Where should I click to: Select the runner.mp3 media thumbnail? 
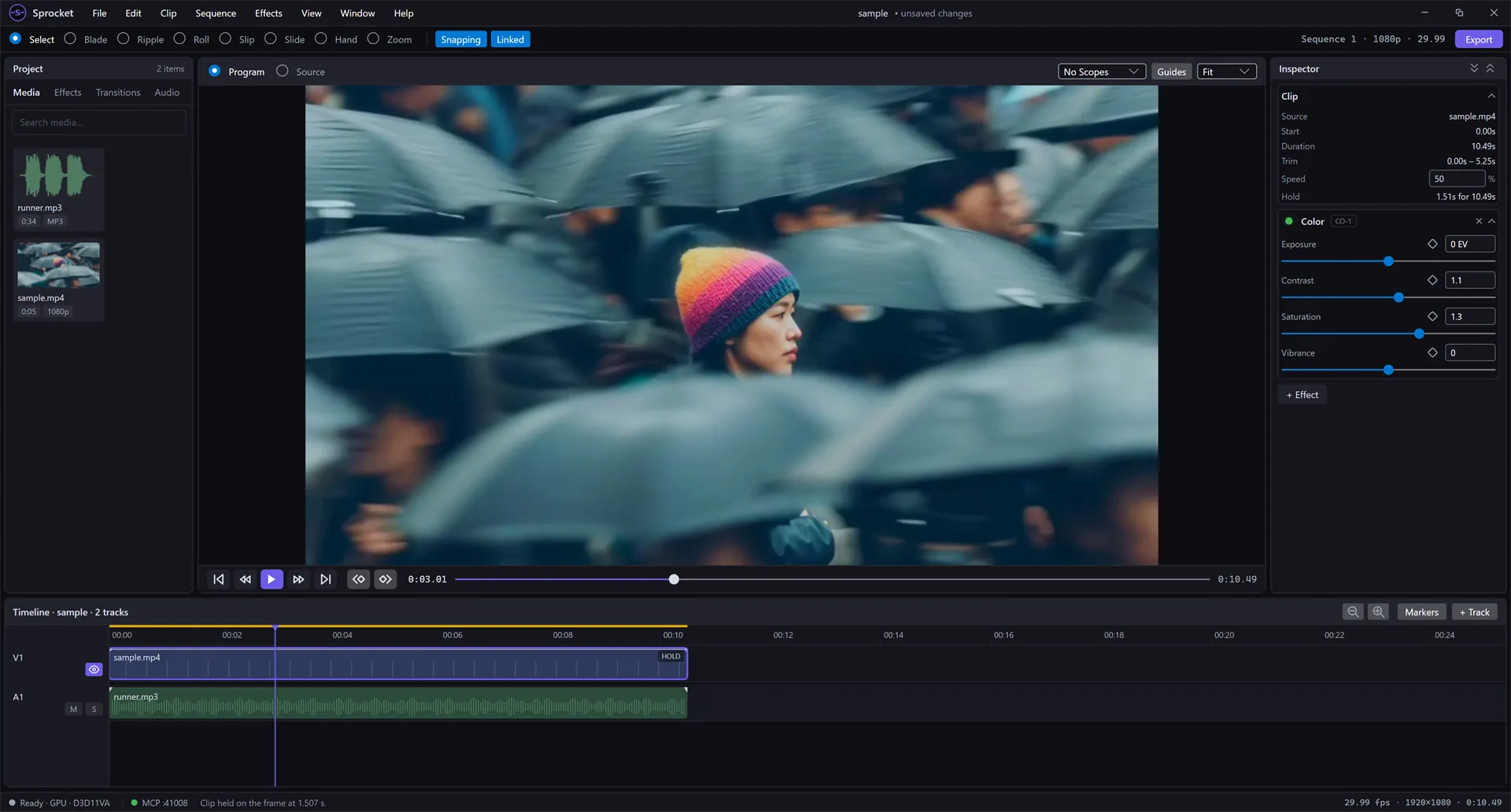58,175
